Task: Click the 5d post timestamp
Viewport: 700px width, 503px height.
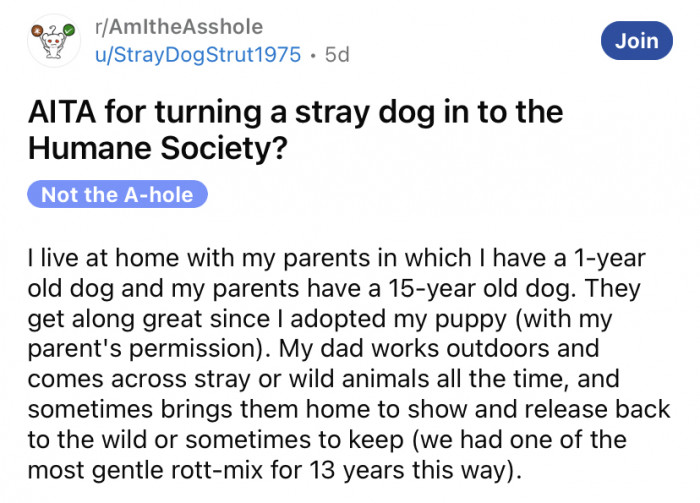Action: click(335, 55)
